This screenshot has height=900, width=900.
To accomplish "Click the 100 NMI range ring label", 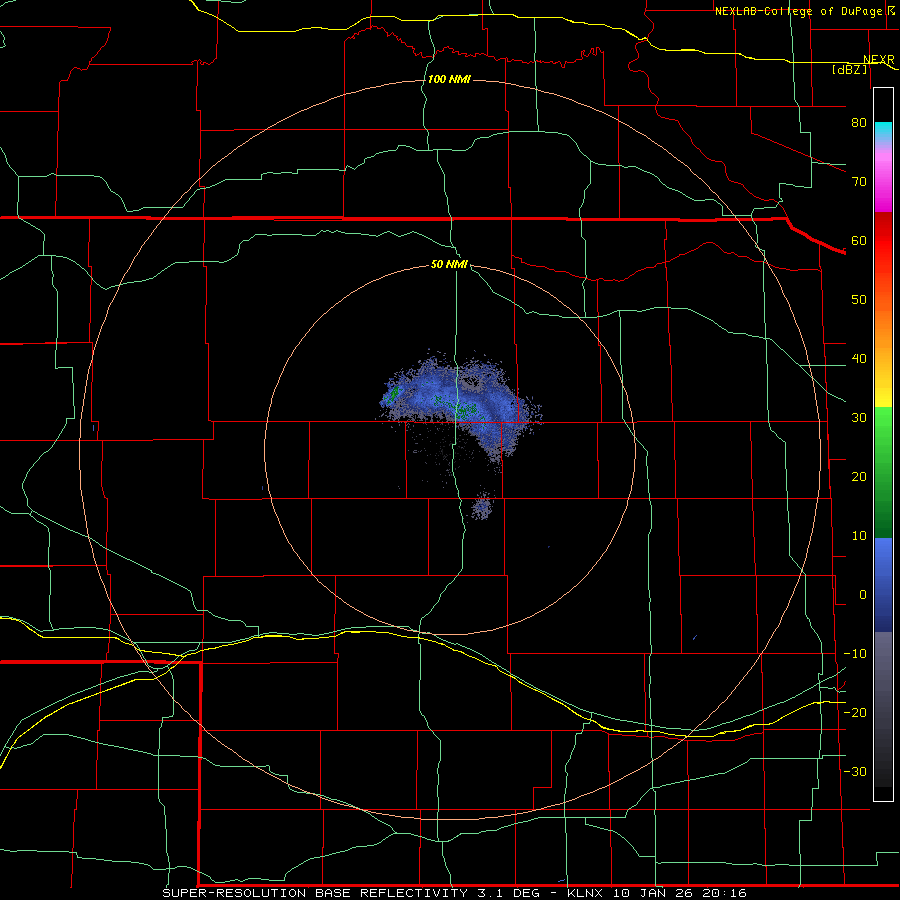I will 449,79.
